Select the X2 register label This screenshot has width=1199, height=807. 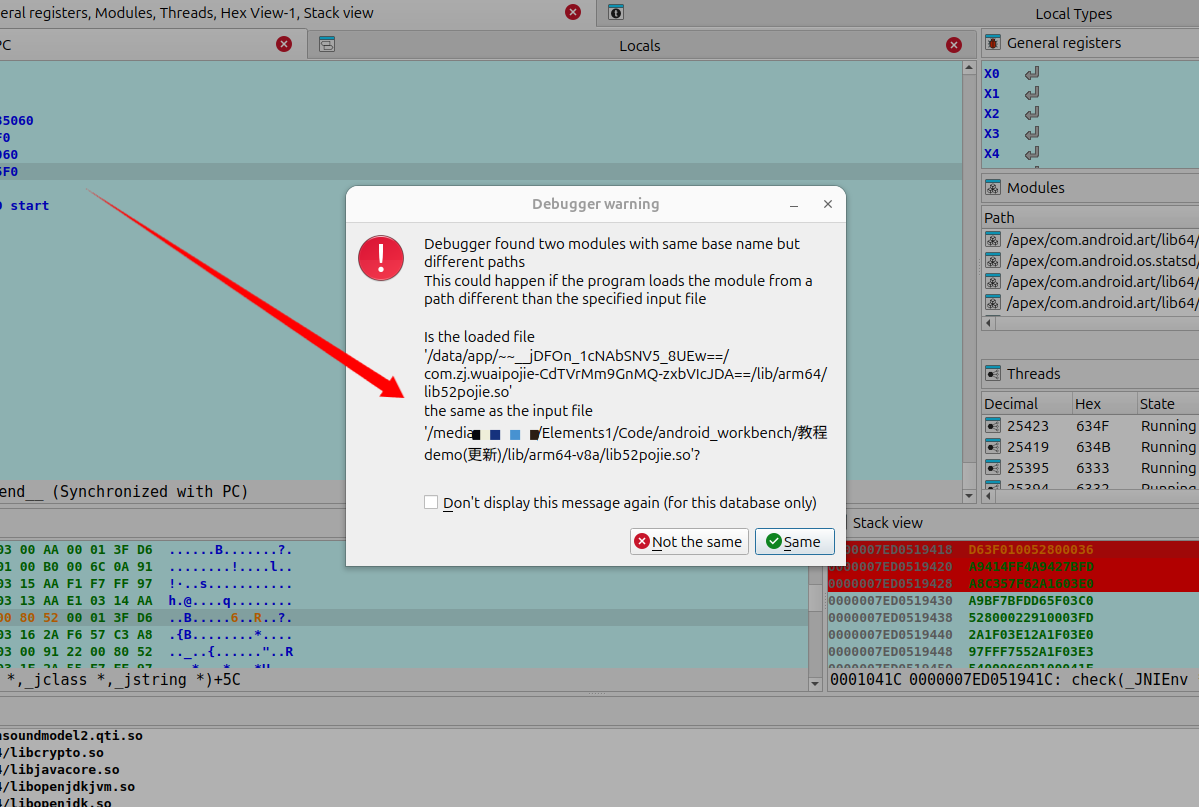click(x=992, y=113)
